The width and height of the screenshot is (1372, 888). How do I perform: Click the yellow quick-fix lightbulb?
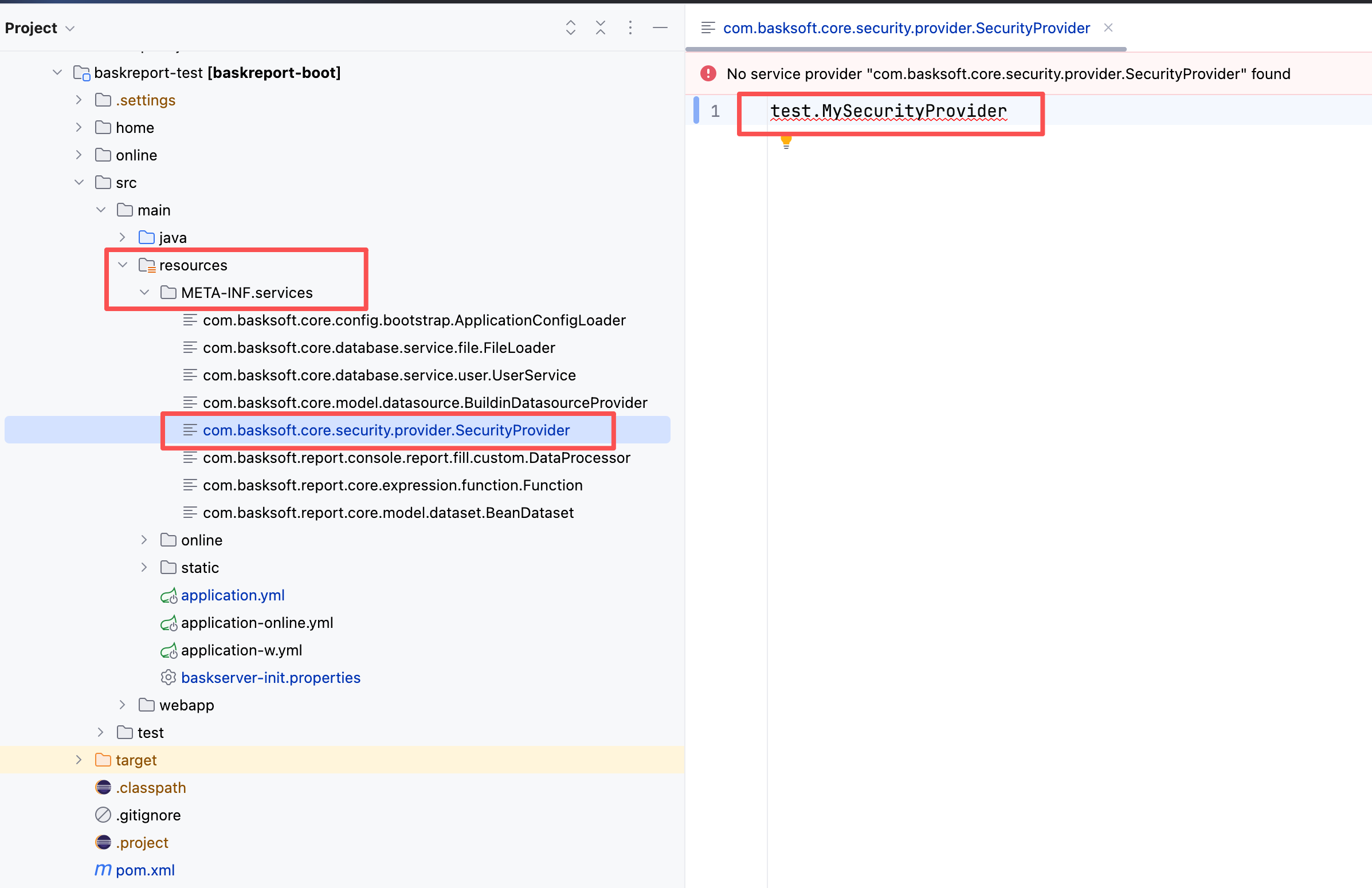pyautogui.click(x=786, y=142)
